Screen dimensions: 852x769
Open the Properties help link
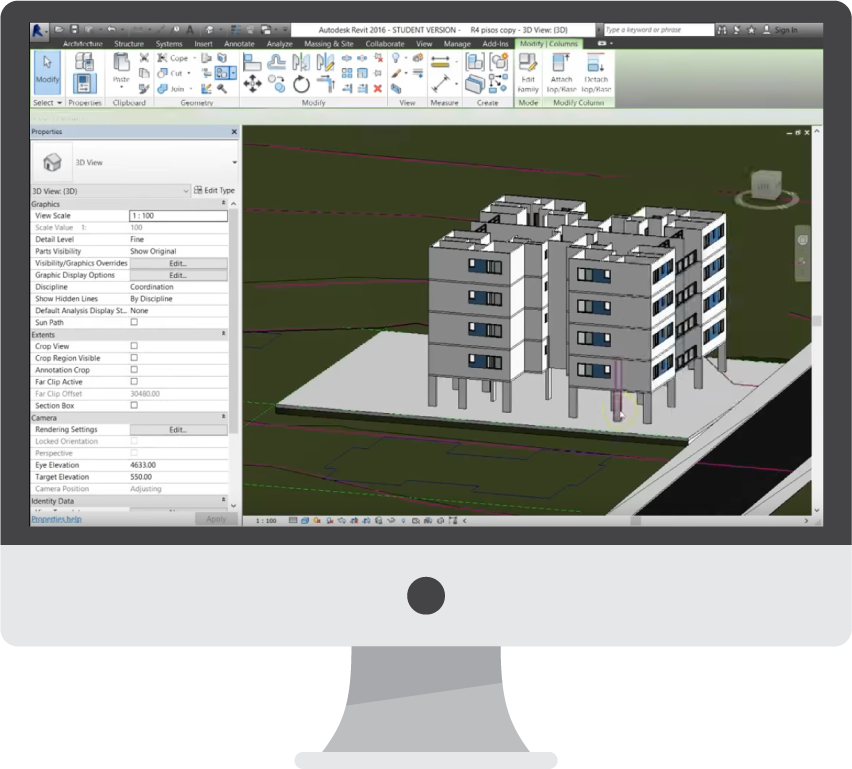(57, 519)
